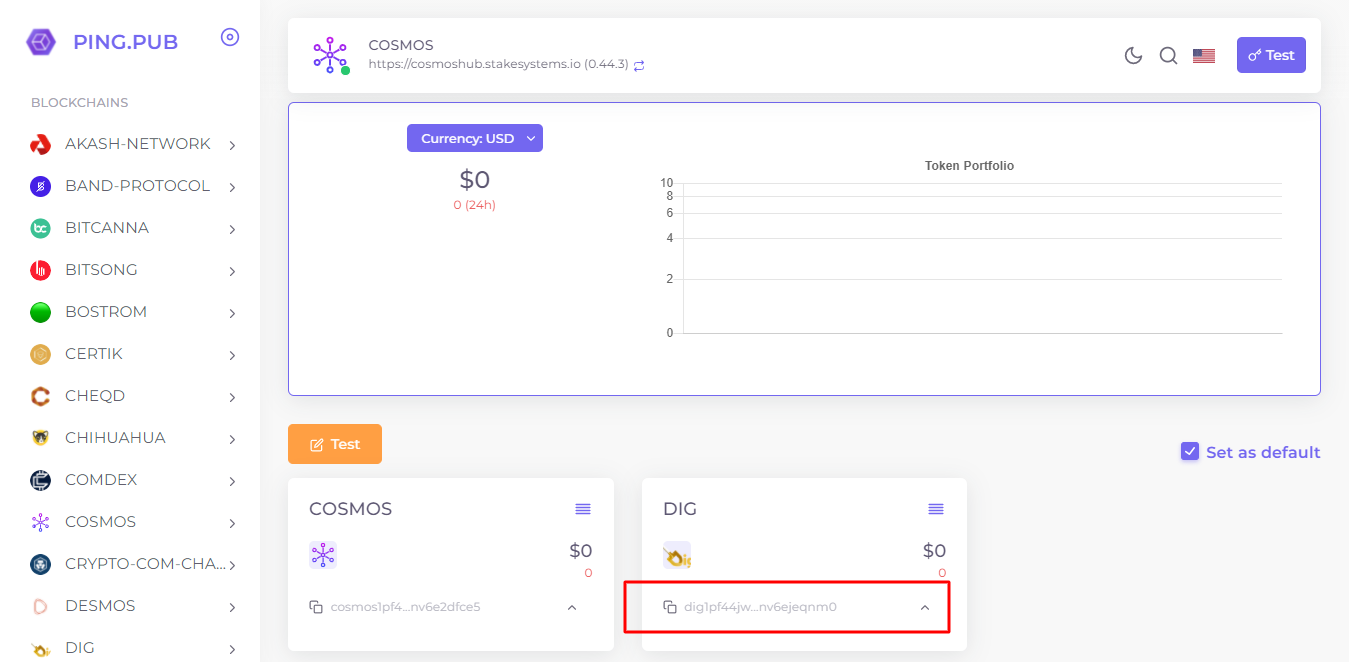1349x662 pixels.
Task: Click the US flag language icon
Action: click(x=1204, y=56)
